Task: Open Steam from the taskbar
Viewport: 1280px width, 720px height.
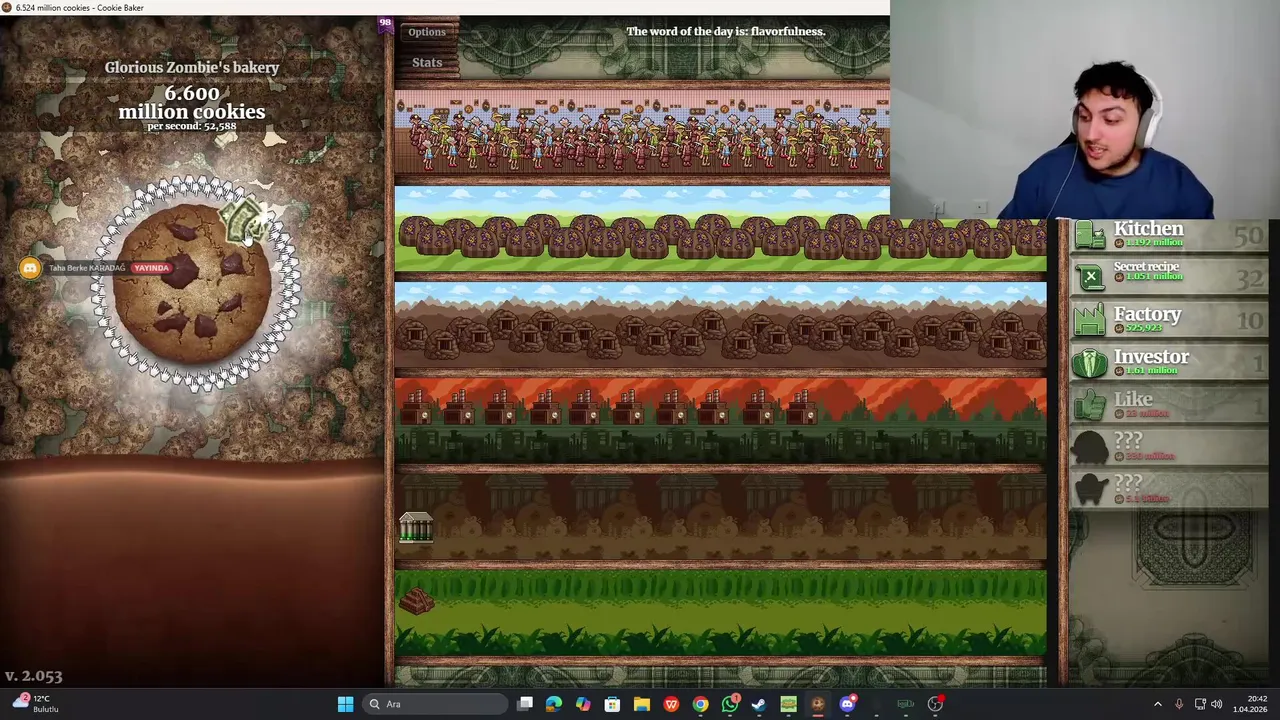Action: coord(759,704)
